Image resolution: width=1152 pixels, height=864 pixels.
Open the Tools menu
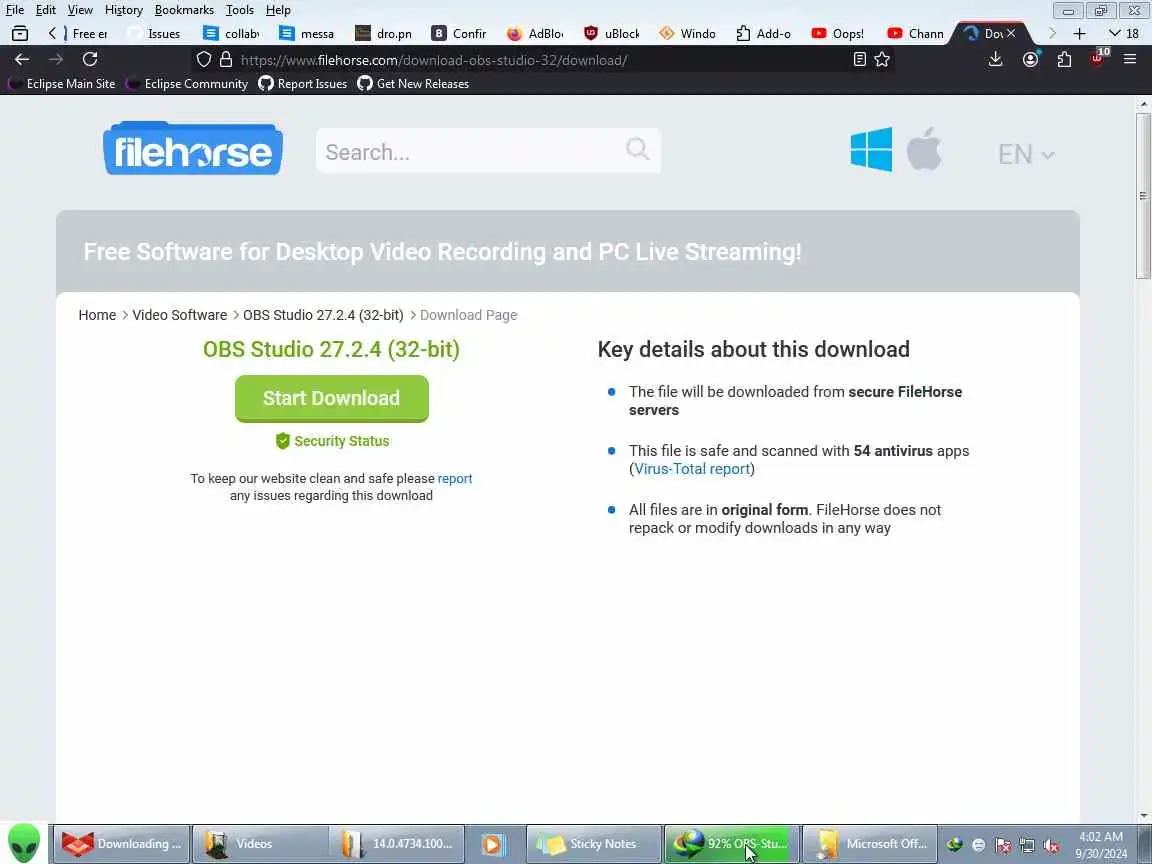click(x=240, y=10)
